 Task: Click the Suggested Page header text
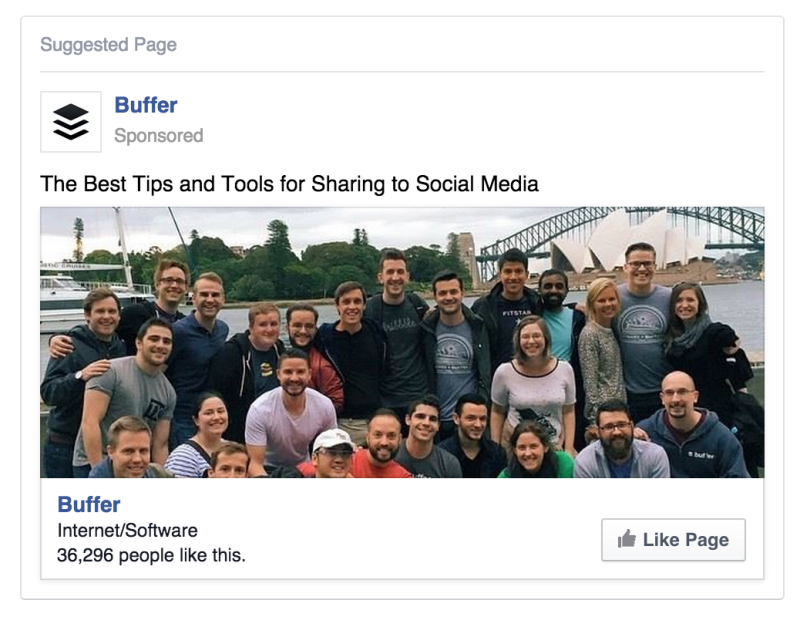point(108,45)
